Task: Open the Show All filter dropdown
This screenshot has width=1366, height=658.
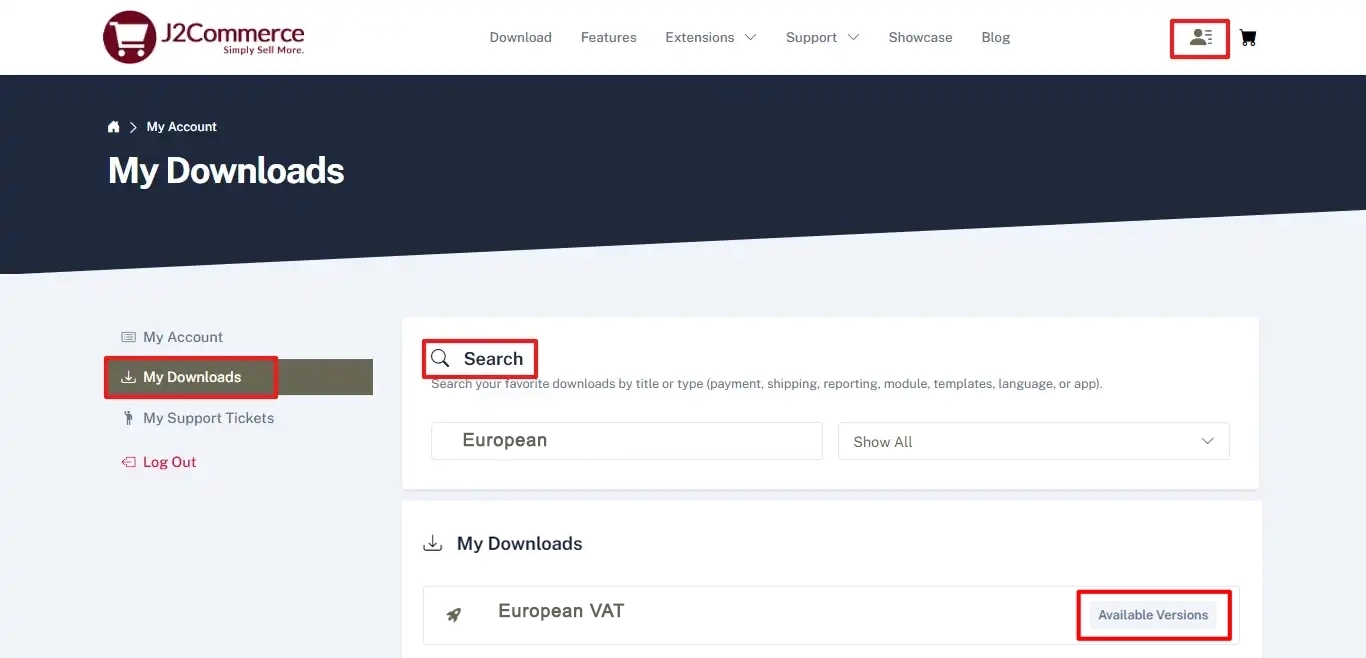Action: point(1034,441)
